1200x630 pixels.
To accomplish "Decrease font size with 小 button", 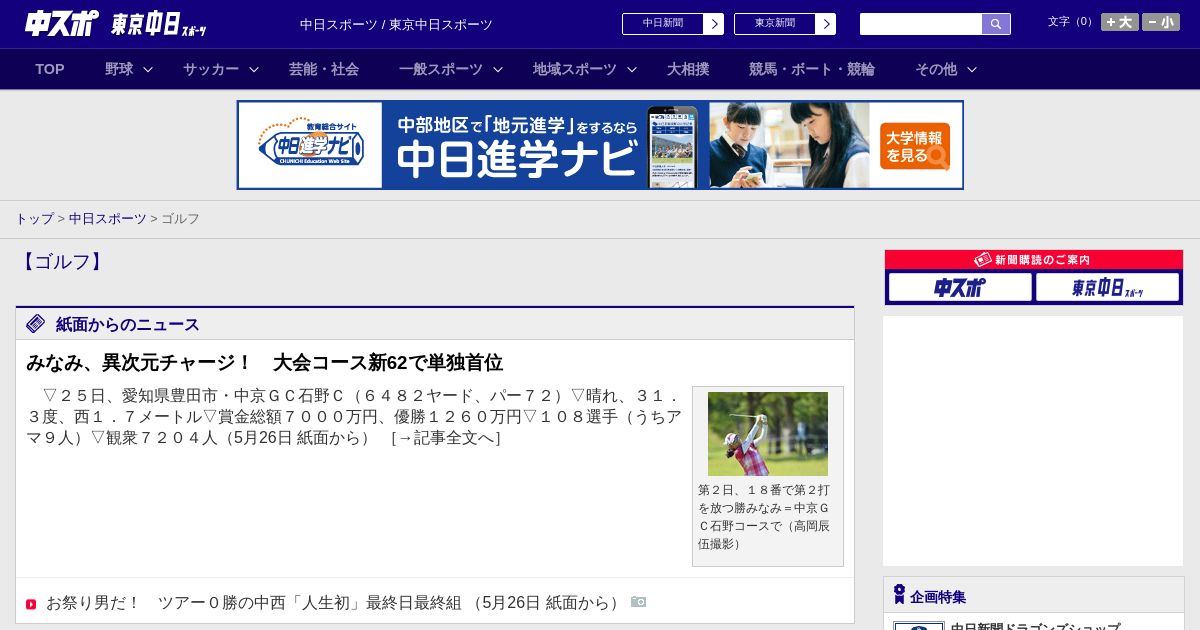I will (1161, 22).
